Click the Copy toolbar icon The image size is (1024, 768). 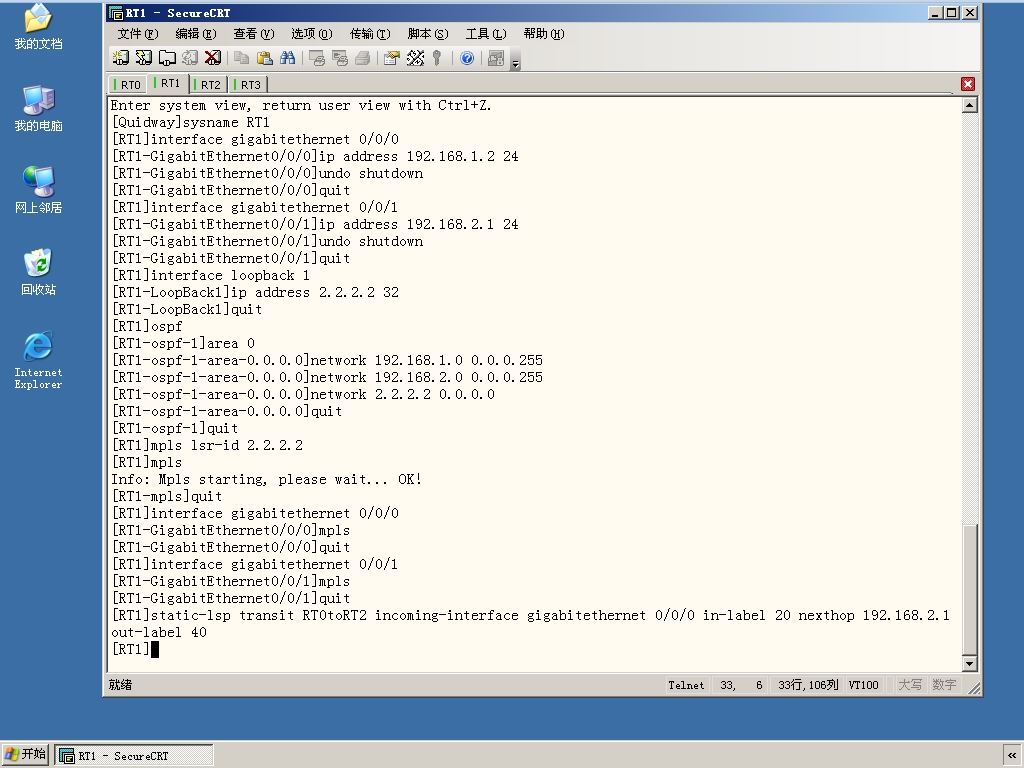point(242,58)
